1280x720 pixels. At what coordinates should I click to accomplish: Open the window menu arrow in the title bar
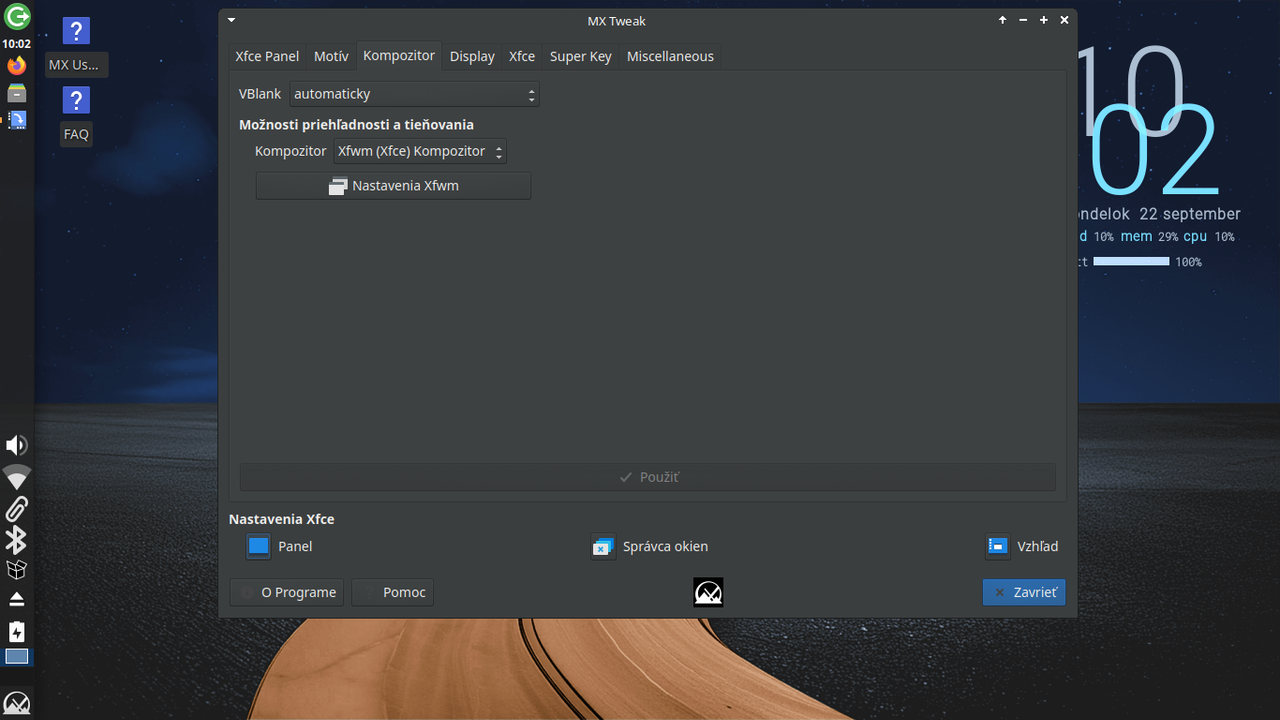pyautogui.click(x=232, y=20)
